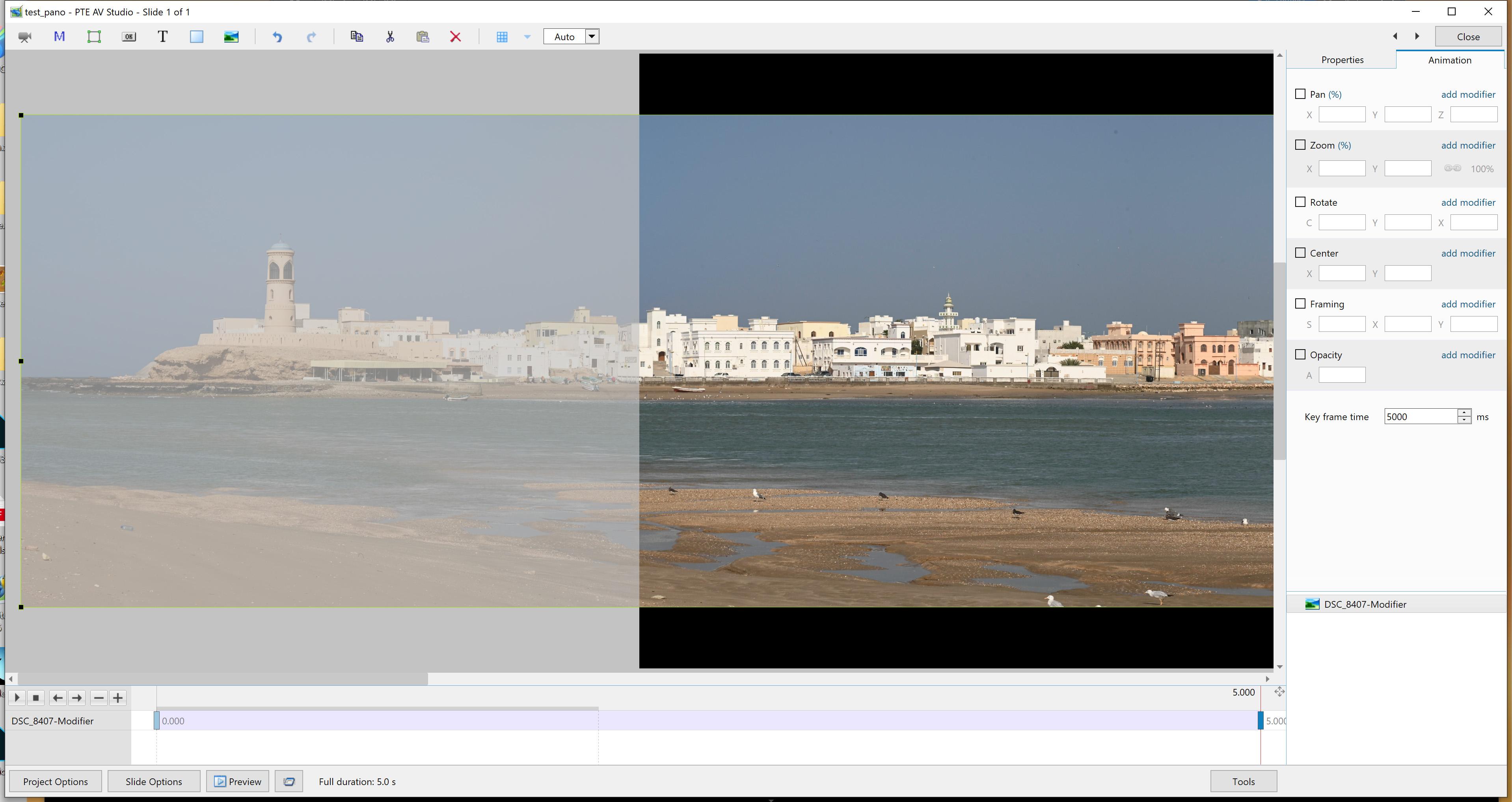Click the Framing S input field
Image resolution: width=1512 pixels, height=802 pixels.
pyautogui.click(x=1342, y=324)
